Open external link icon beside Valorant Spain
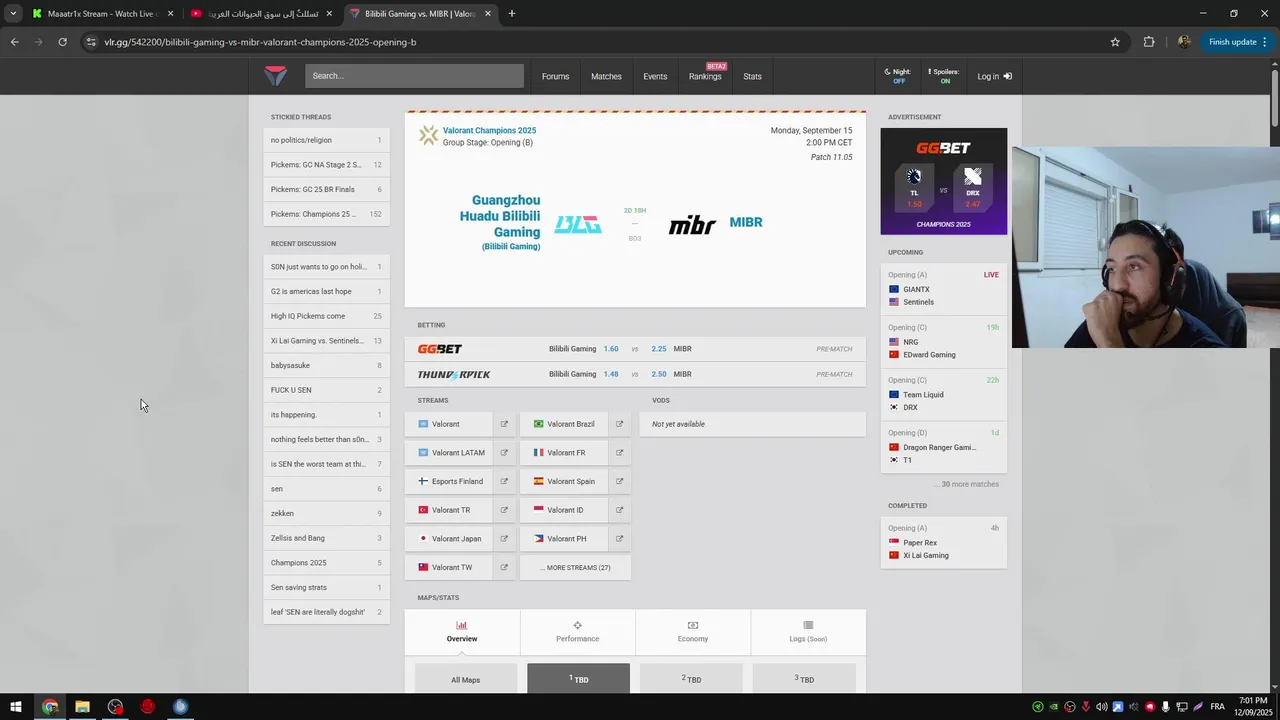The width and height of the screenshot is (1280, 720). tap(619, 481)
